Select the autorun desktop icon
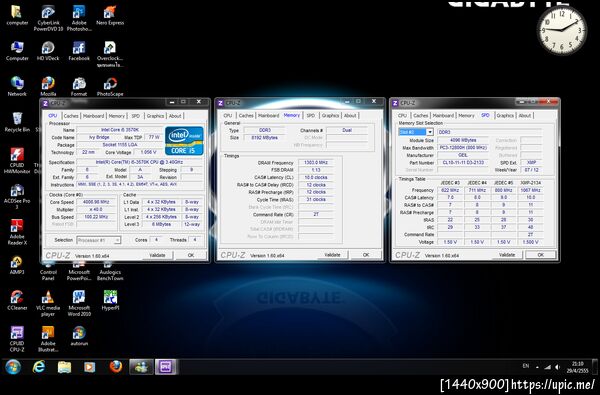600x395 pixels. click(x=79, y=336)
